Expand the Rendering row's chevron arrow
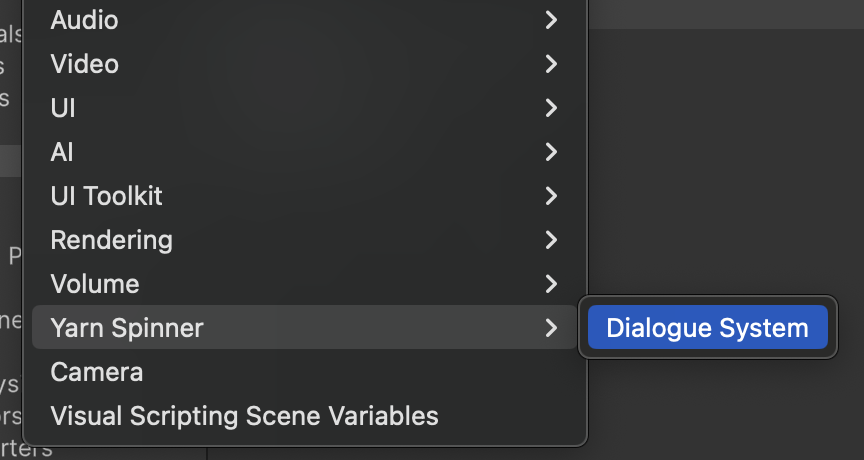 [x=551, y=240]
